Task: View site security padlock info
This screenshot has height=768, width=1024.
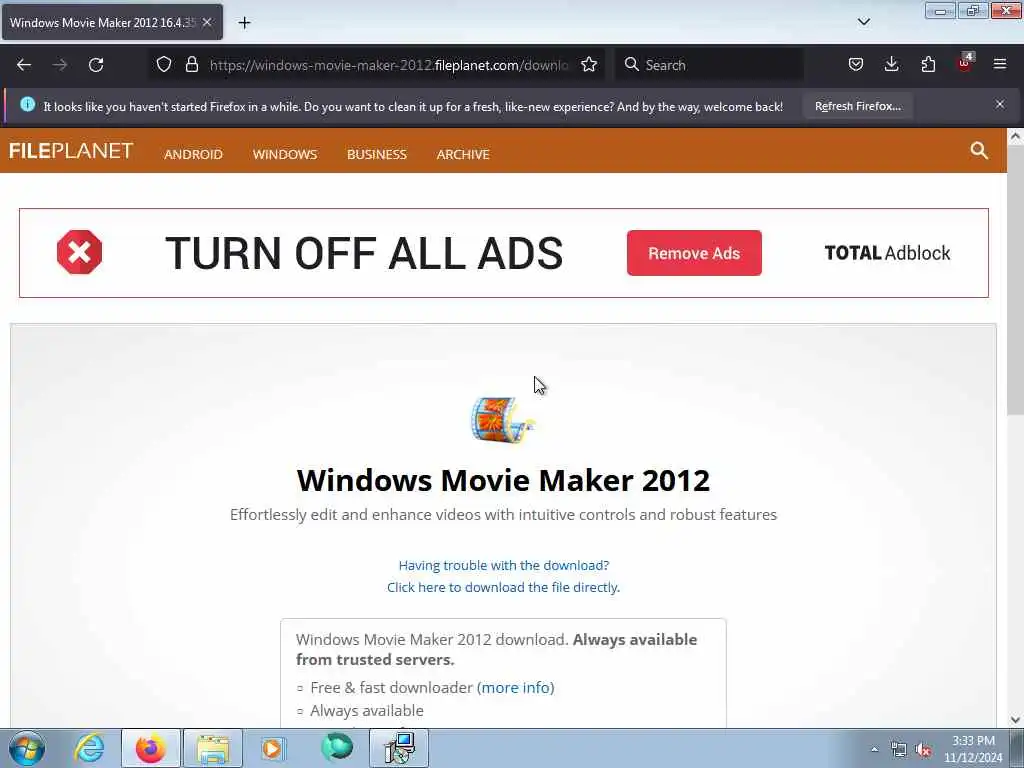Action: [191, 65]
